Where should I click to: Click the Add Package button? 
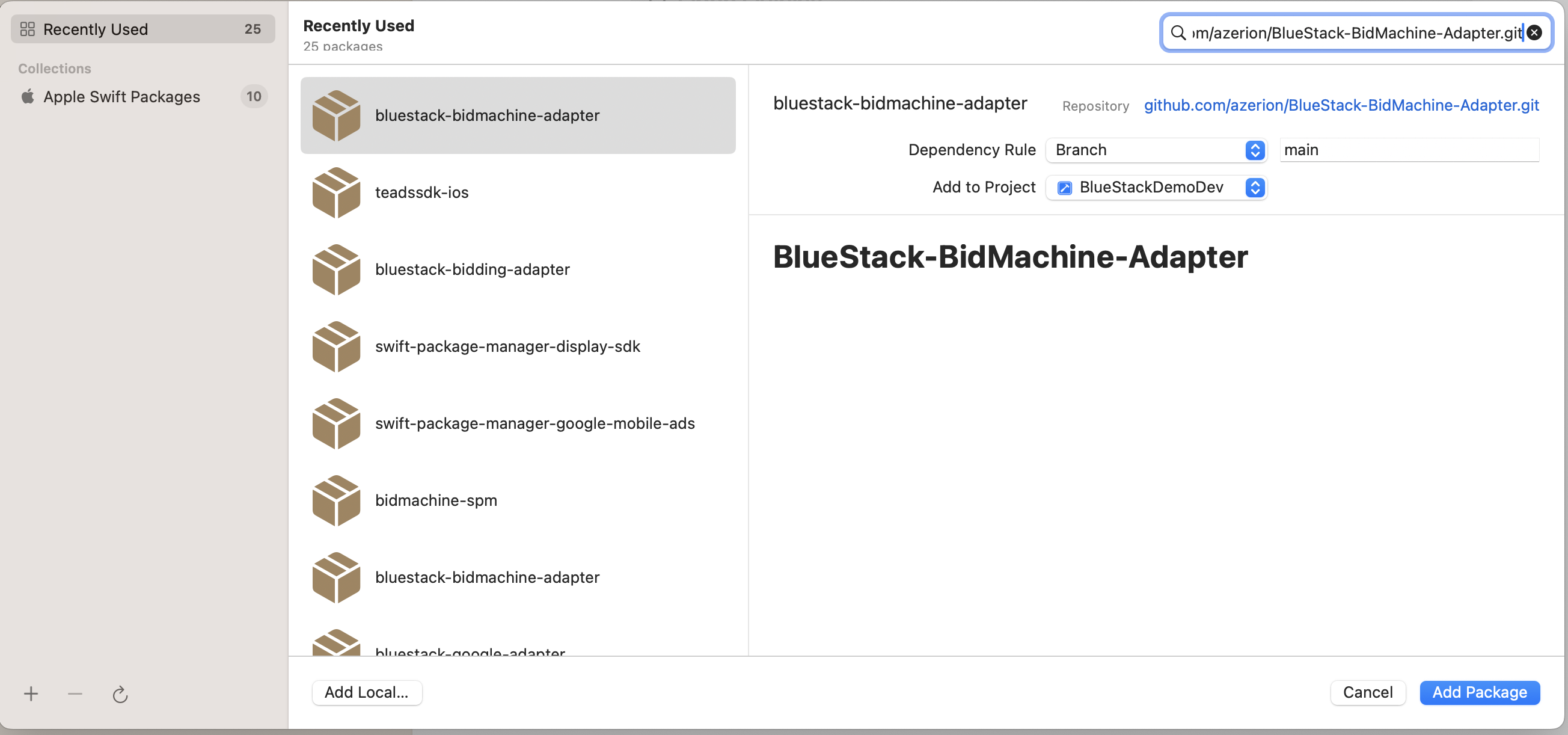1480,692
